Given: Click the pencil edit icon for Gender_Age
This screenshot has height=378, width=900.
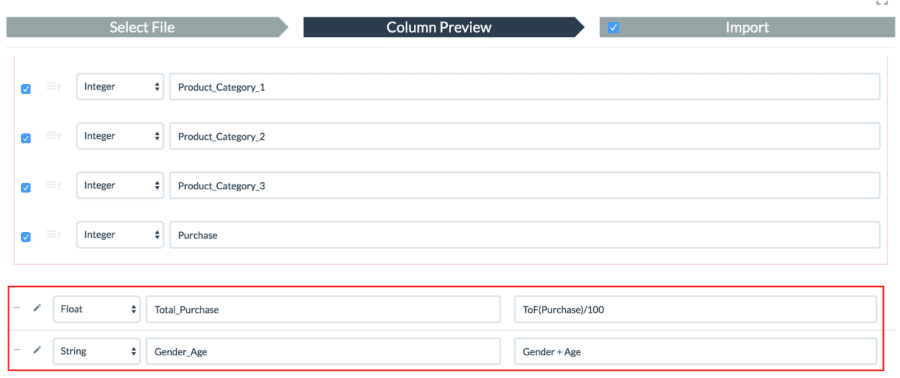Looking at the screenshot, I should point(37,349).
